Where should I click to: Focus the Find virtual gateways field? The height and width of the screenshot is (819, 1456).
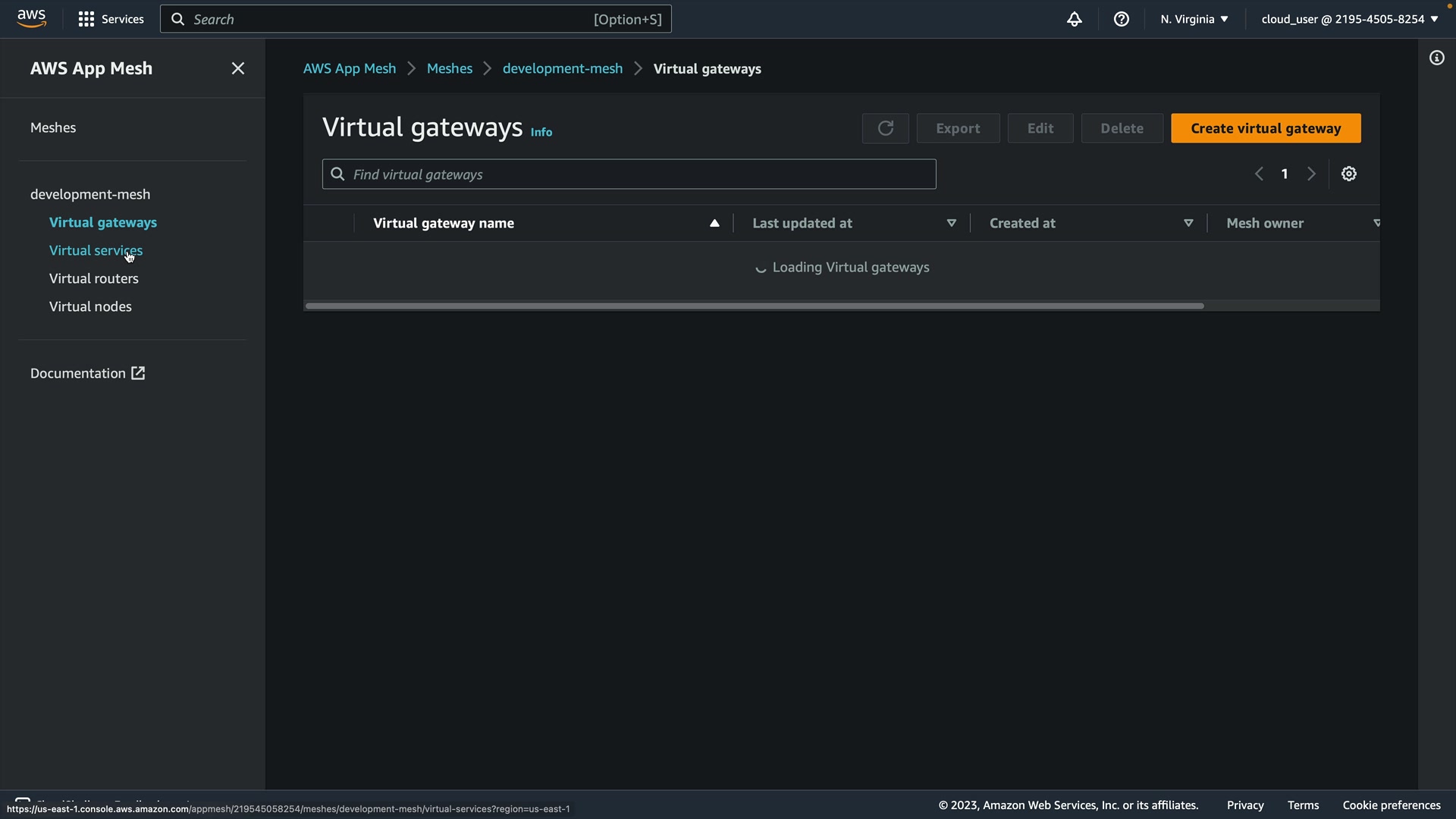[629, 174]
